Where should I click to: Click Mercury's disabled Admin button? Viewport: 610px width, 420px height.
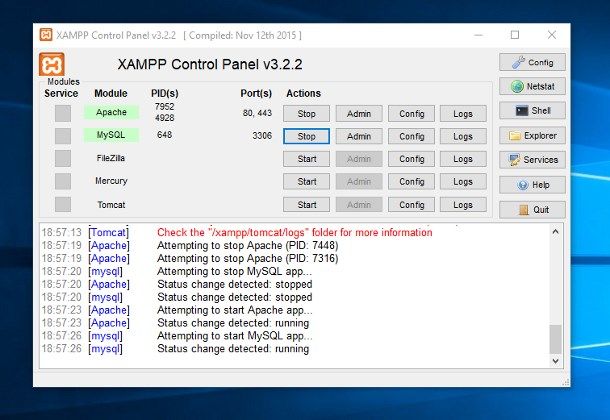point(359,182)
